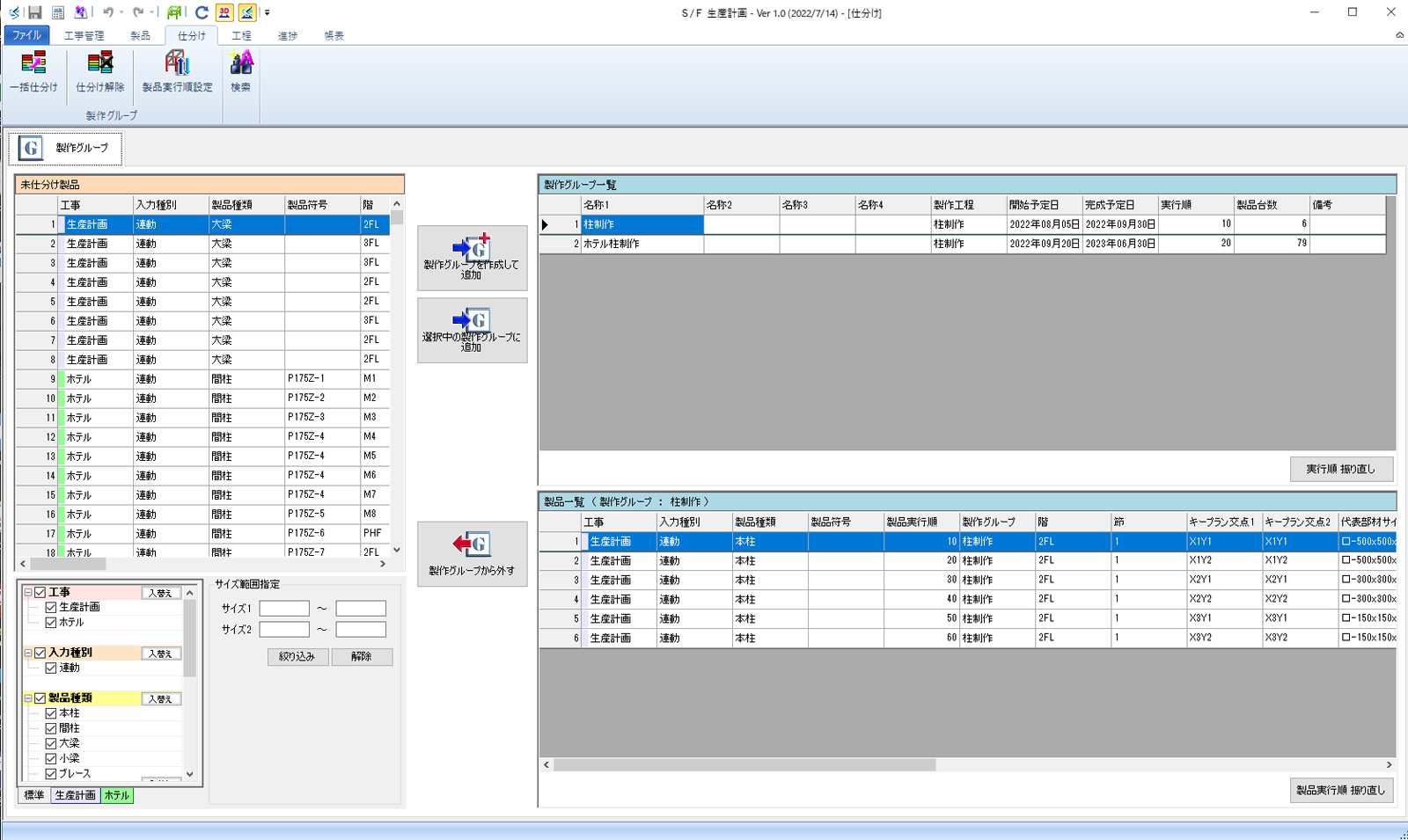The width and height of the screenshot is (1408, 840).
Task: Click the save floppy disk icon
Action: point(35,12)
